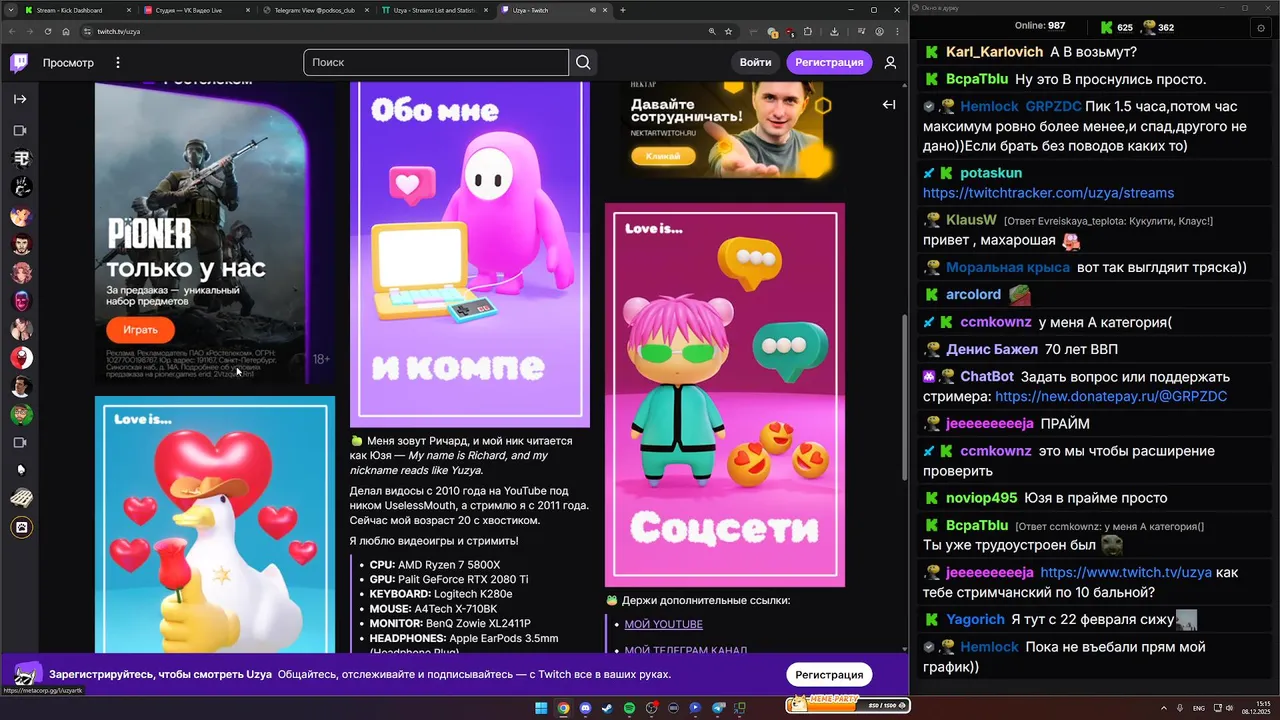Open Discord from the taskbar

(x=585, y=708)
